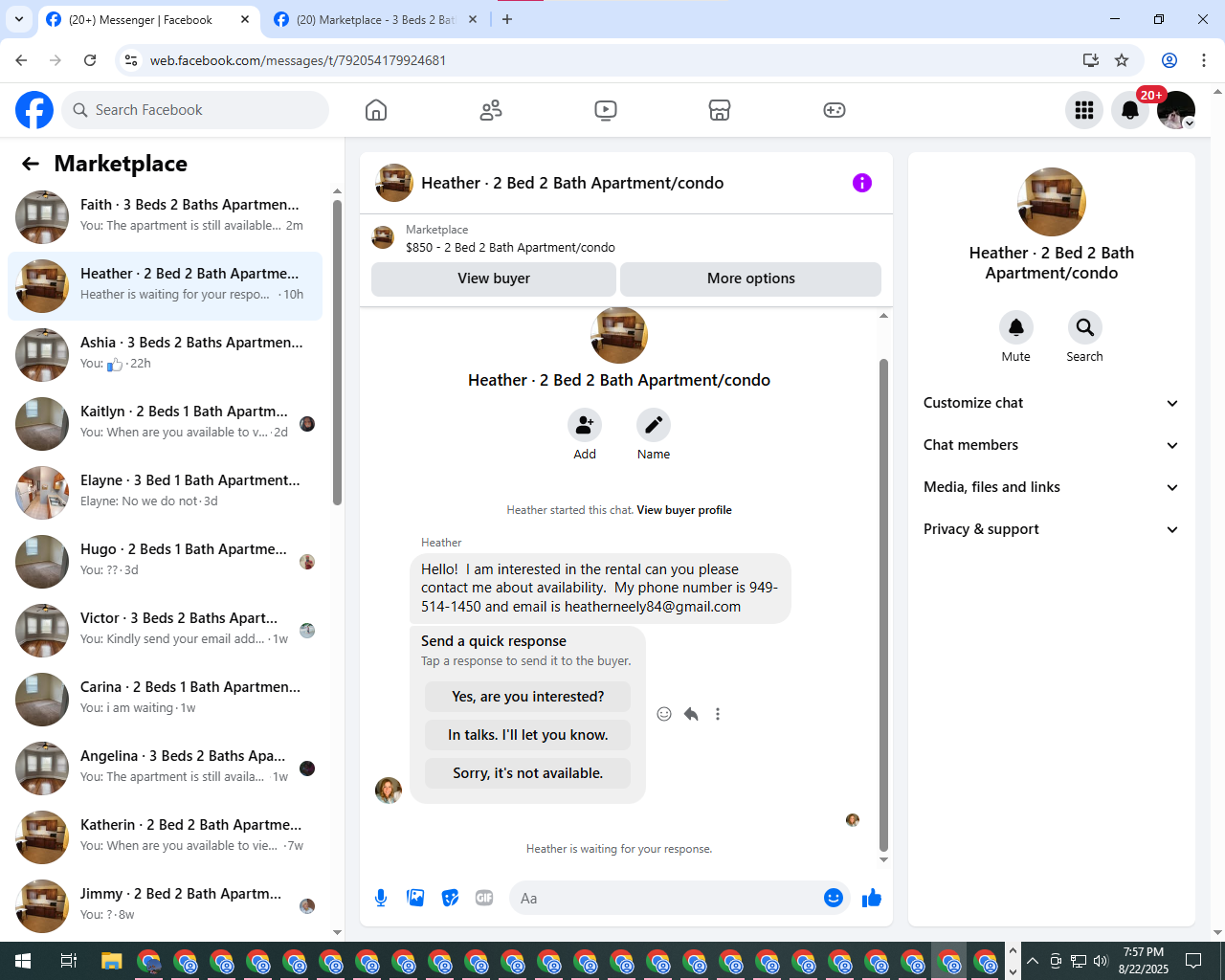Open Jimmy 2 Bed 2 Bath conversation

click(x=165, y=906)
